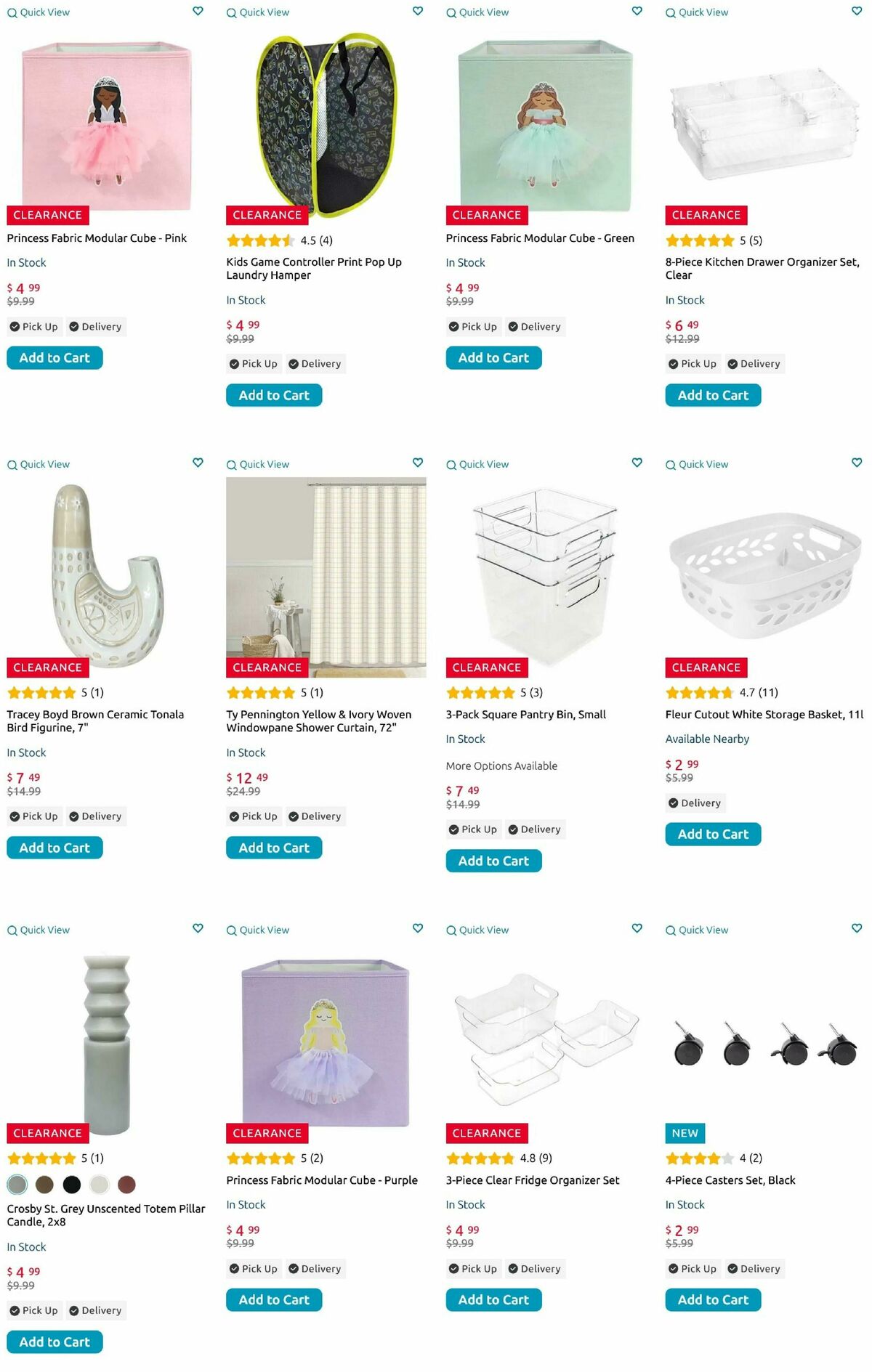Add Fleur Cutout Storage Basket to favorites

(857, 463)
